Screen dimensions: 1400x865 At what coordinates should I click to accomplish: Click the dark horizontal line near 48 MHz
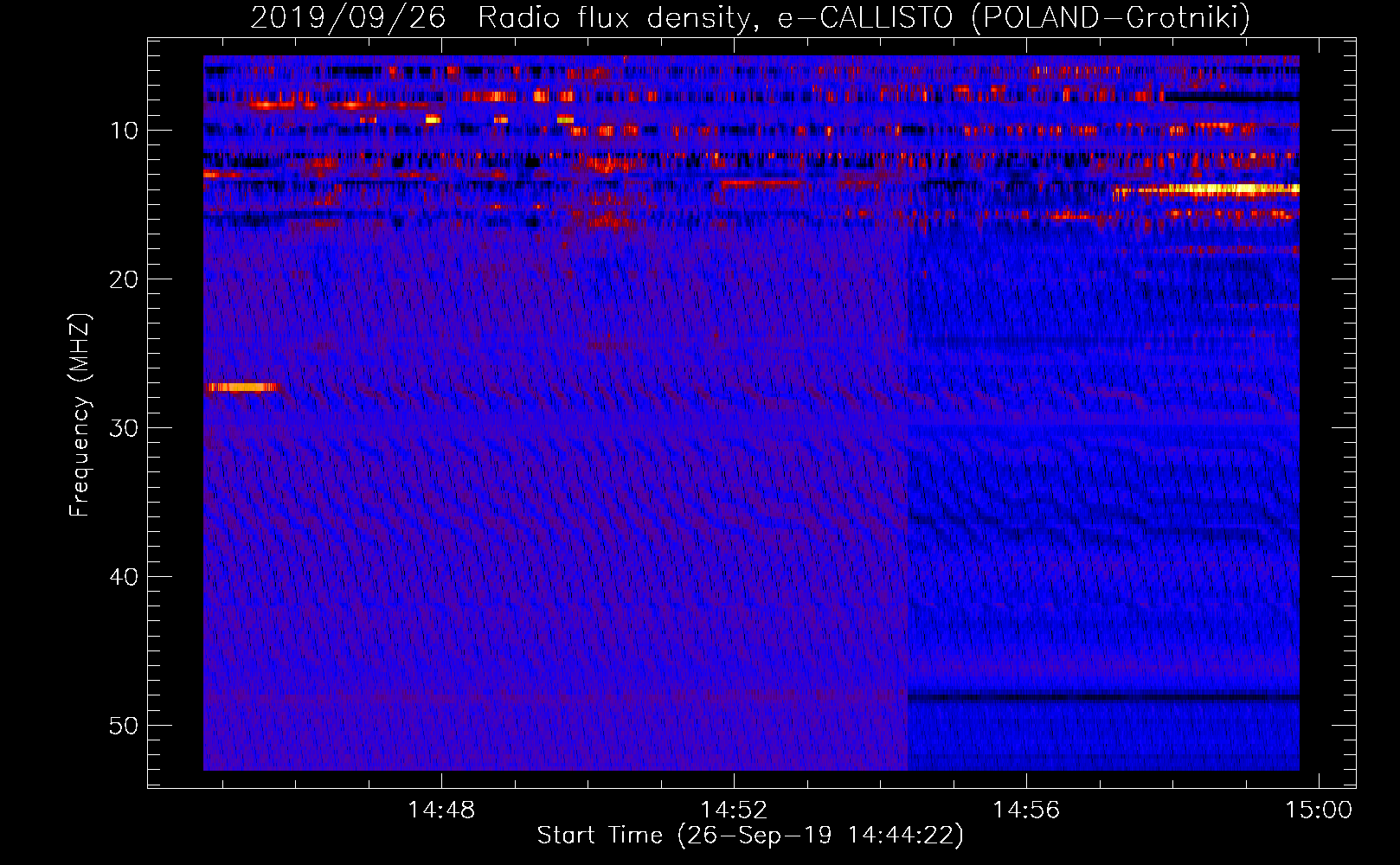[1103, 697]
